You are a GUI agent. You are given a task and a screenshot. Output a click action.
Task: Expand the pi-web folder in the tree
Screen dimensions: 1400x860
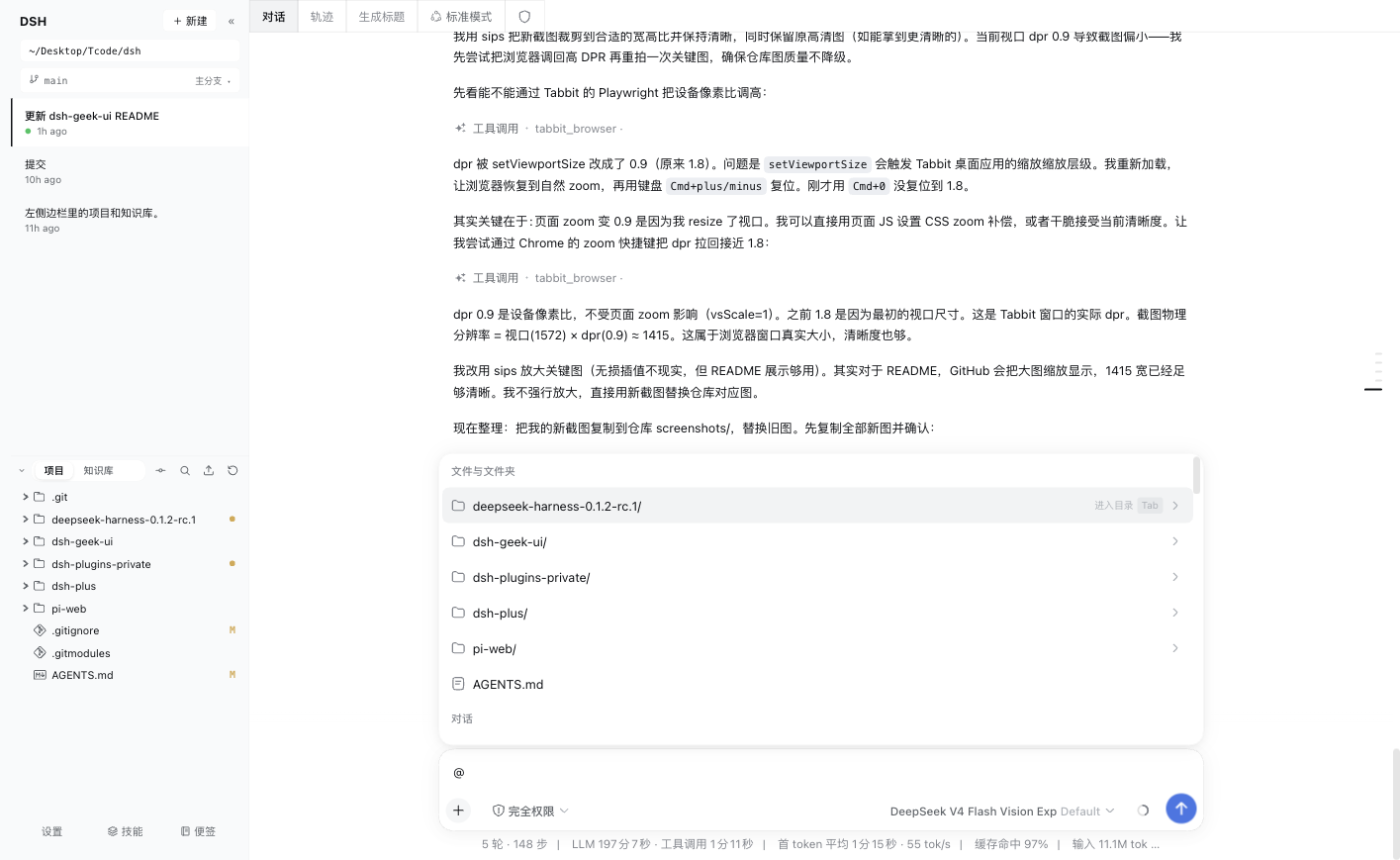26,609
